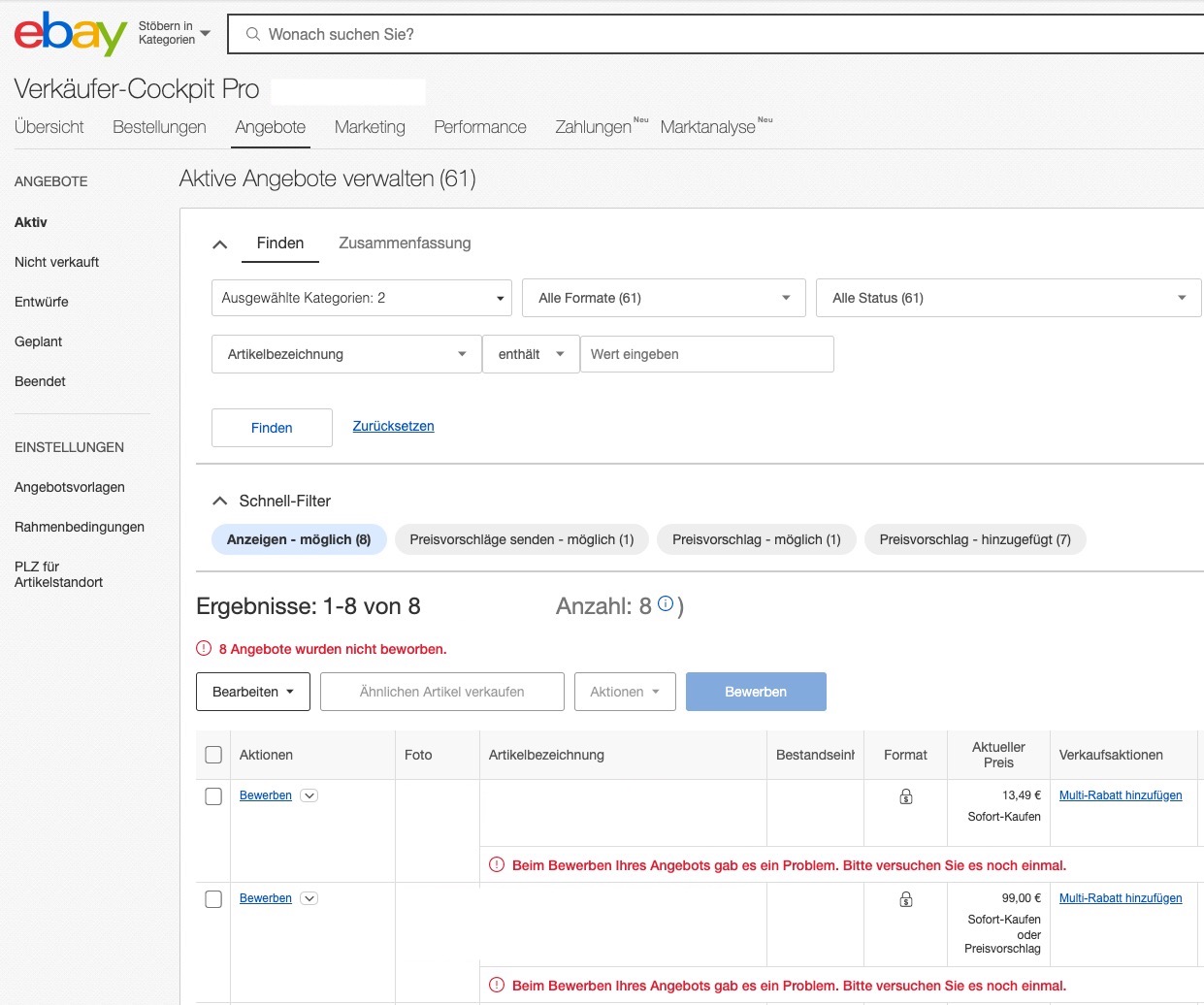Open the Marktanalyse tab
Screen dimensions: 1204x1005
click(x=708, y=127)
